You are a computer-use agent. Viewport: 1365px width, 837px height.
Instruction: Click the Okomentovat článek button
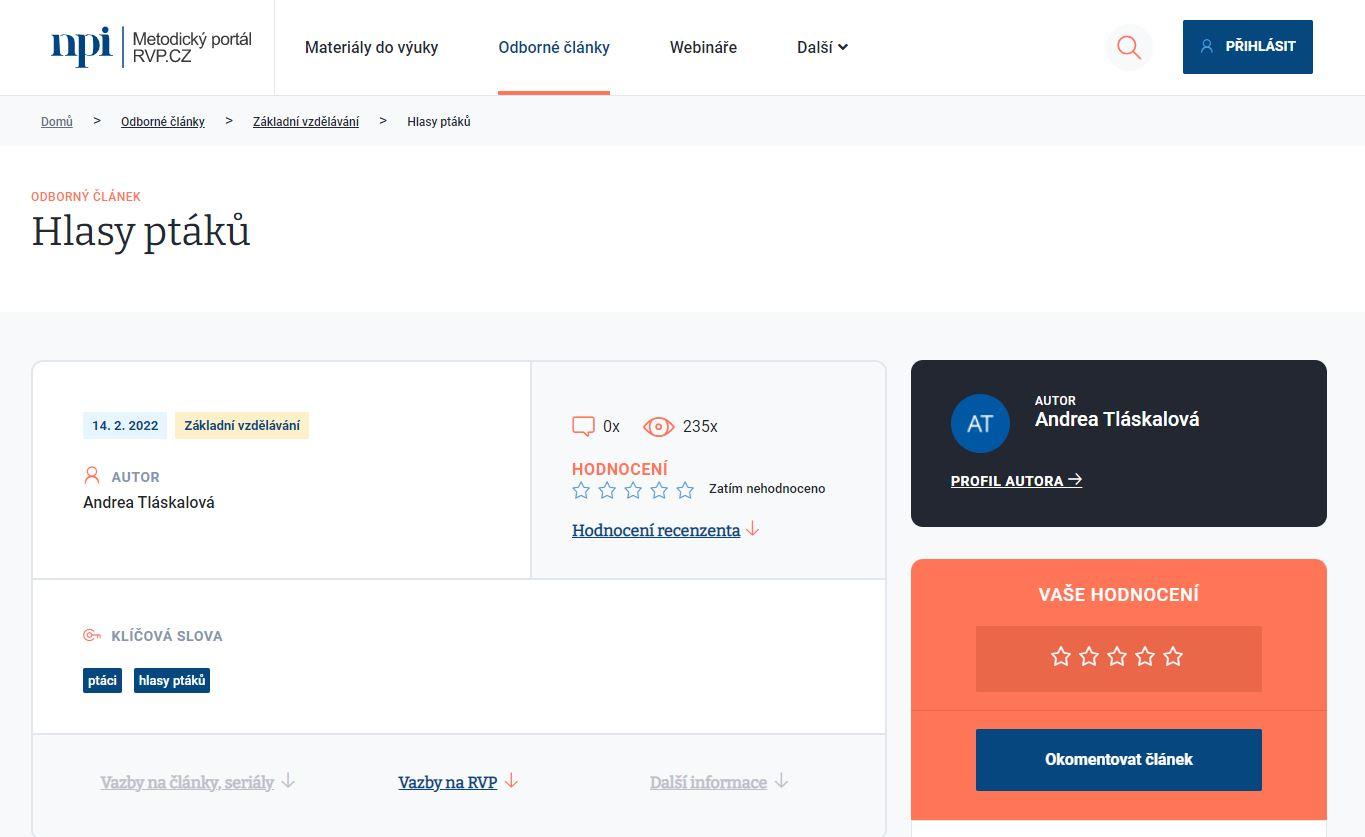(1118, 759)
